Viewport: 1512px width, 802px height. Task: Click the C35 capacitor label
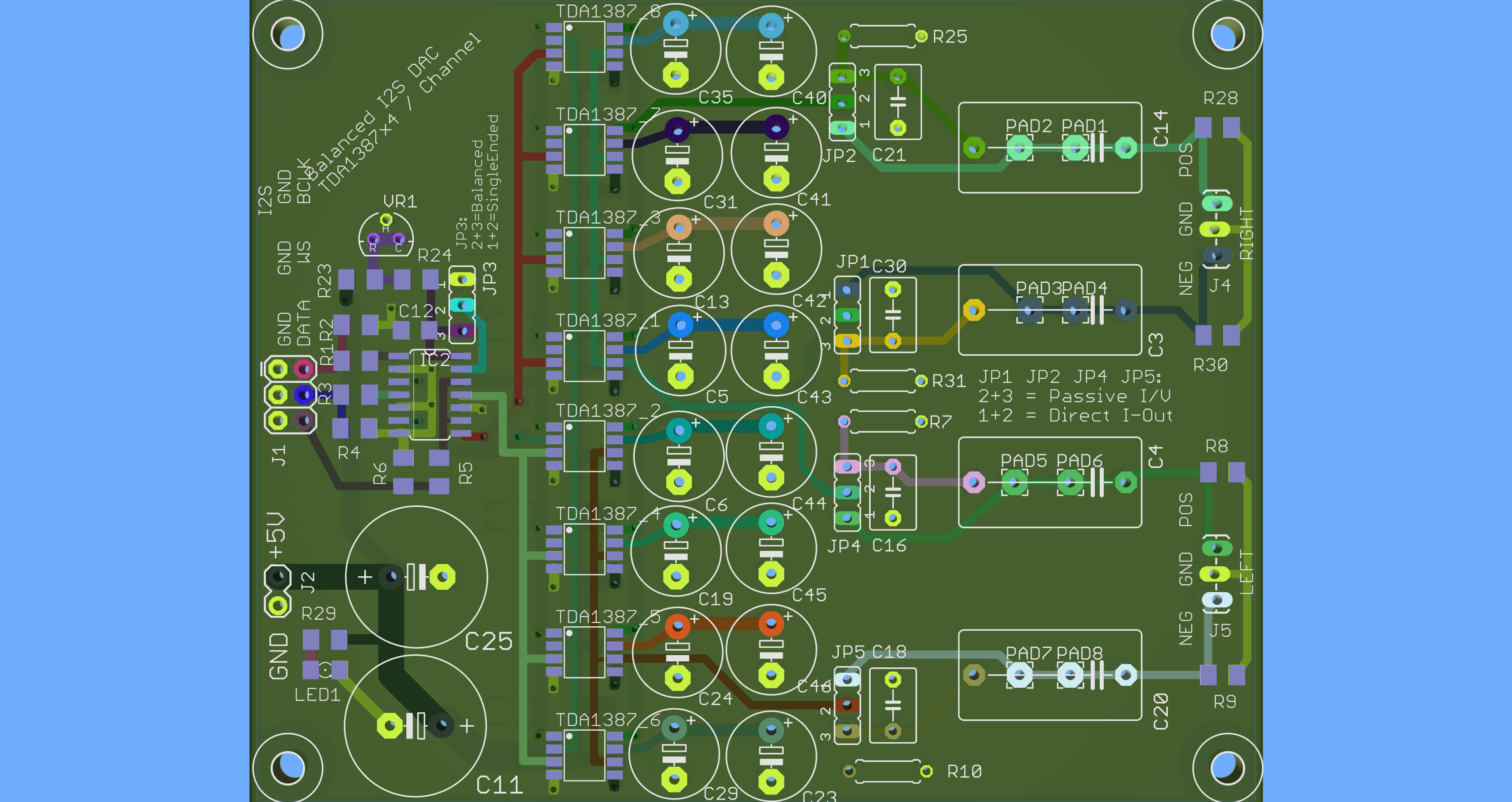715,97
